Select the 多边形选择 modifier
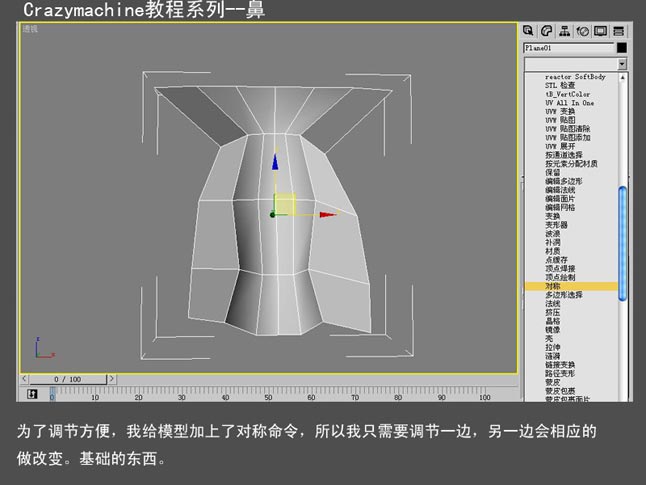 coord(564,295)
